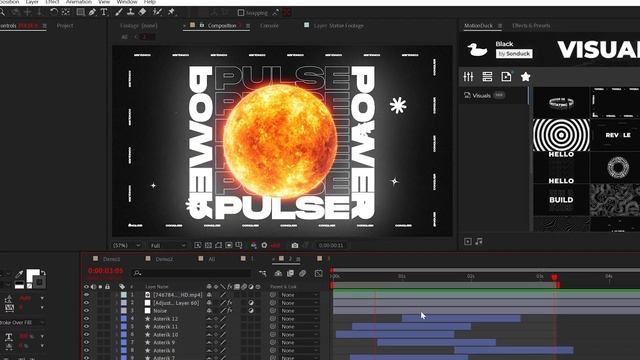Toggle motion blur enable icon in timeline
The image size is (640, 360).
[302, 273]
